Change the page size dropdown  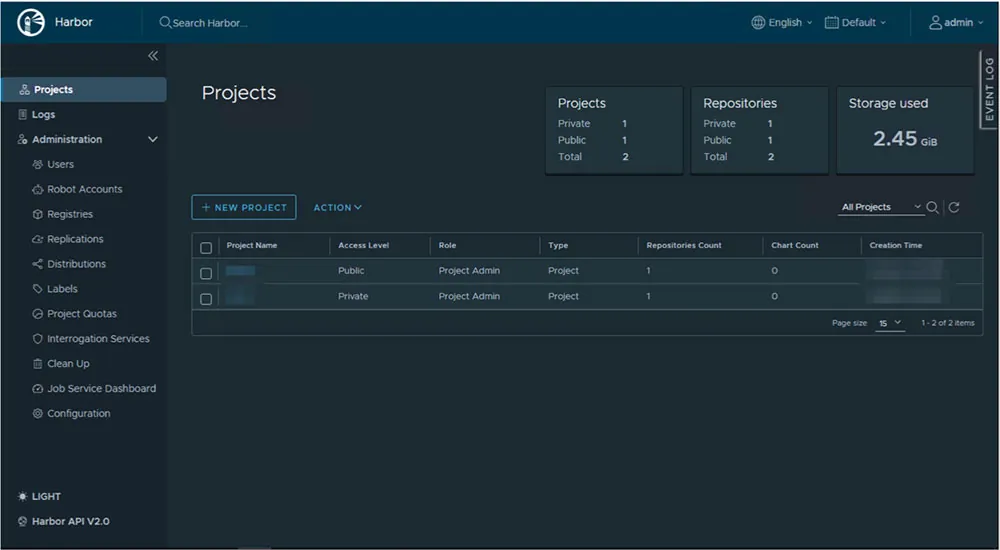pos(890,323)
